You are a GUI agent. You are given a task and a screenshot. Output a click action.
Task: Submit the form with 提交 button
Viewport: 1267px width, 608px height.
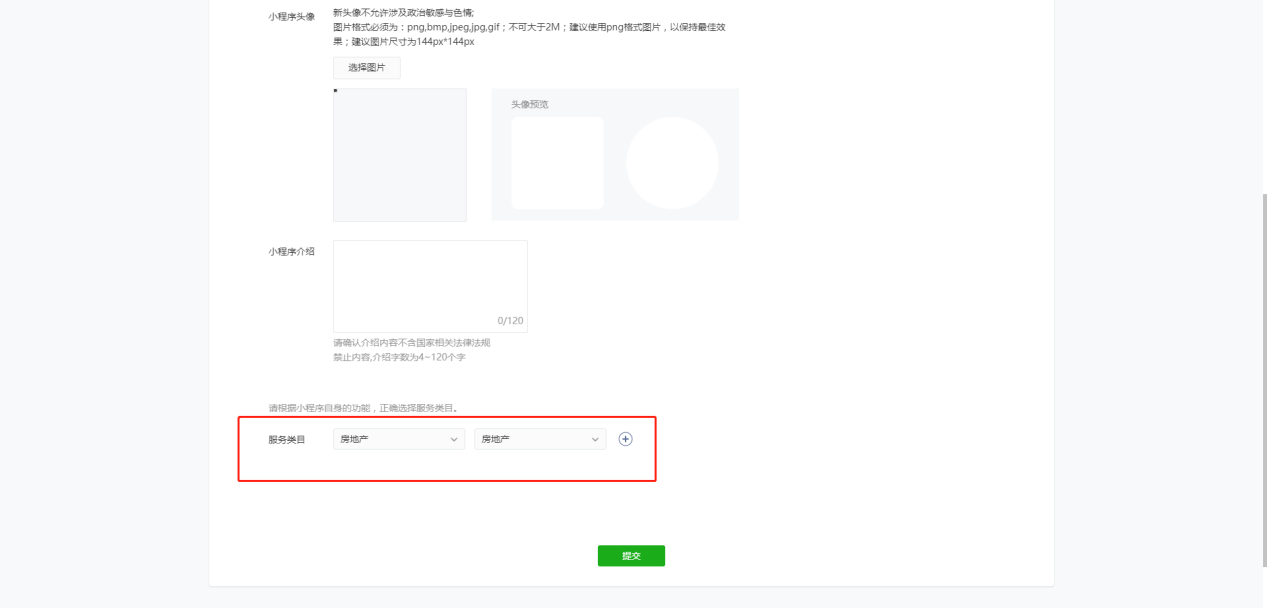click(631, 556)
